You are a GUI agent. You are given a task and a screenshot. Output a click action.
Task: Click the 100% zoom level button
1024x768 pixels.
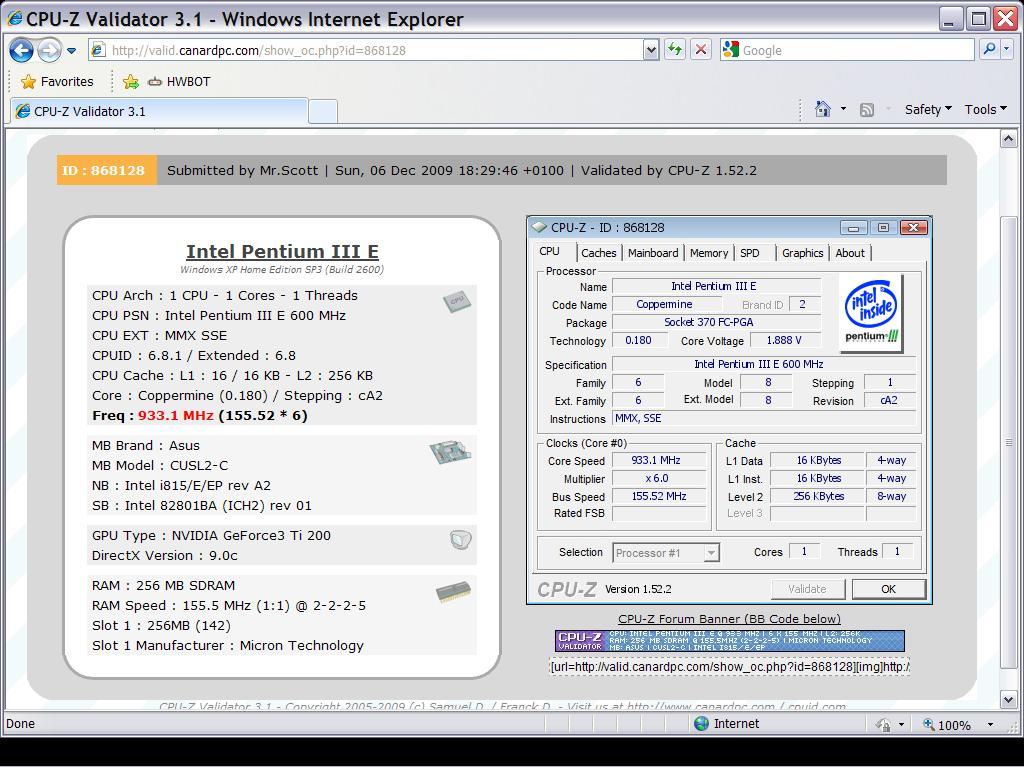tap(946, 725)
